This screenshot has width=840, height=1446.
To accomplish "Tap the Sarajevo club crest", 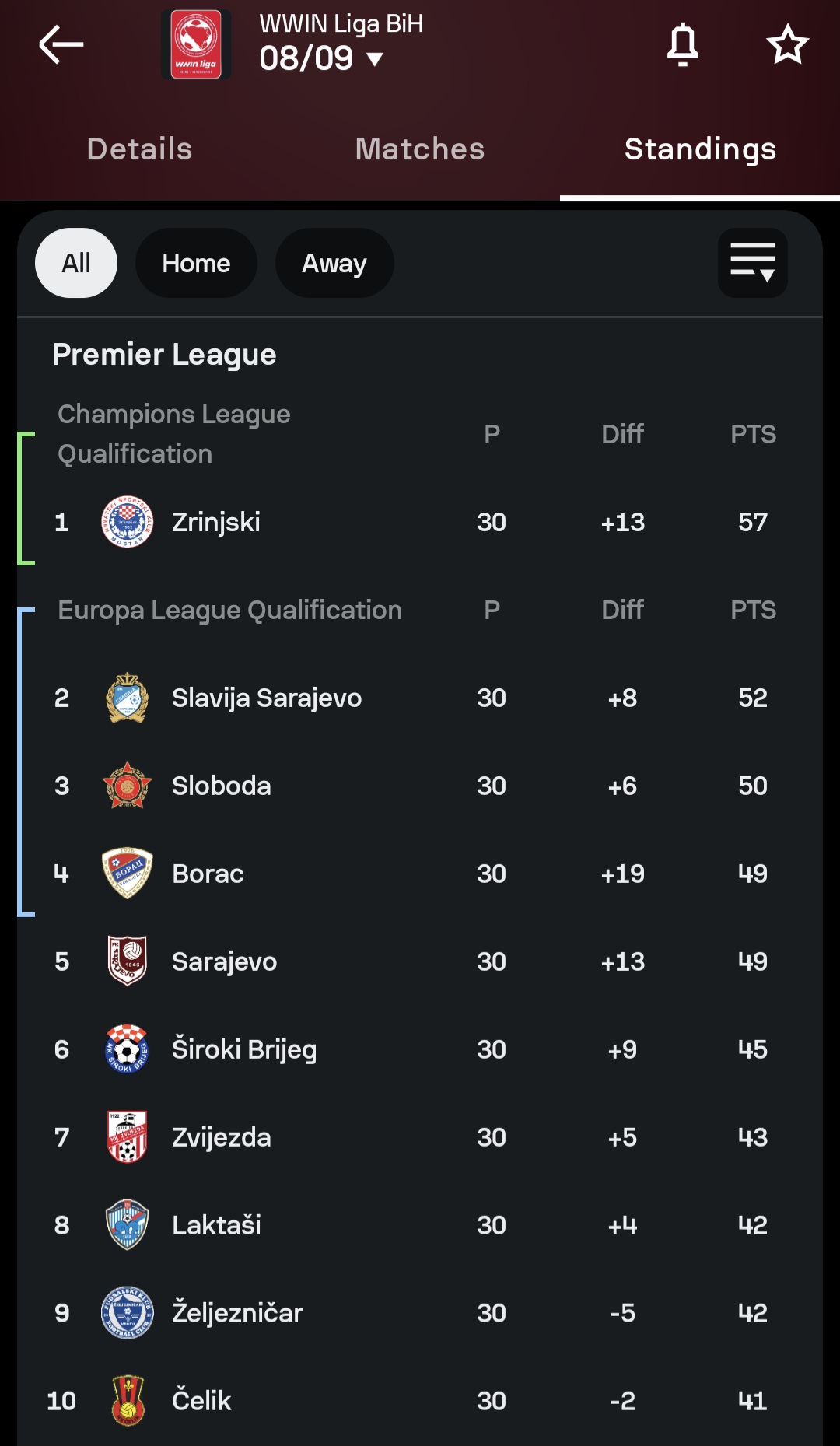I will tap(128, 961).
